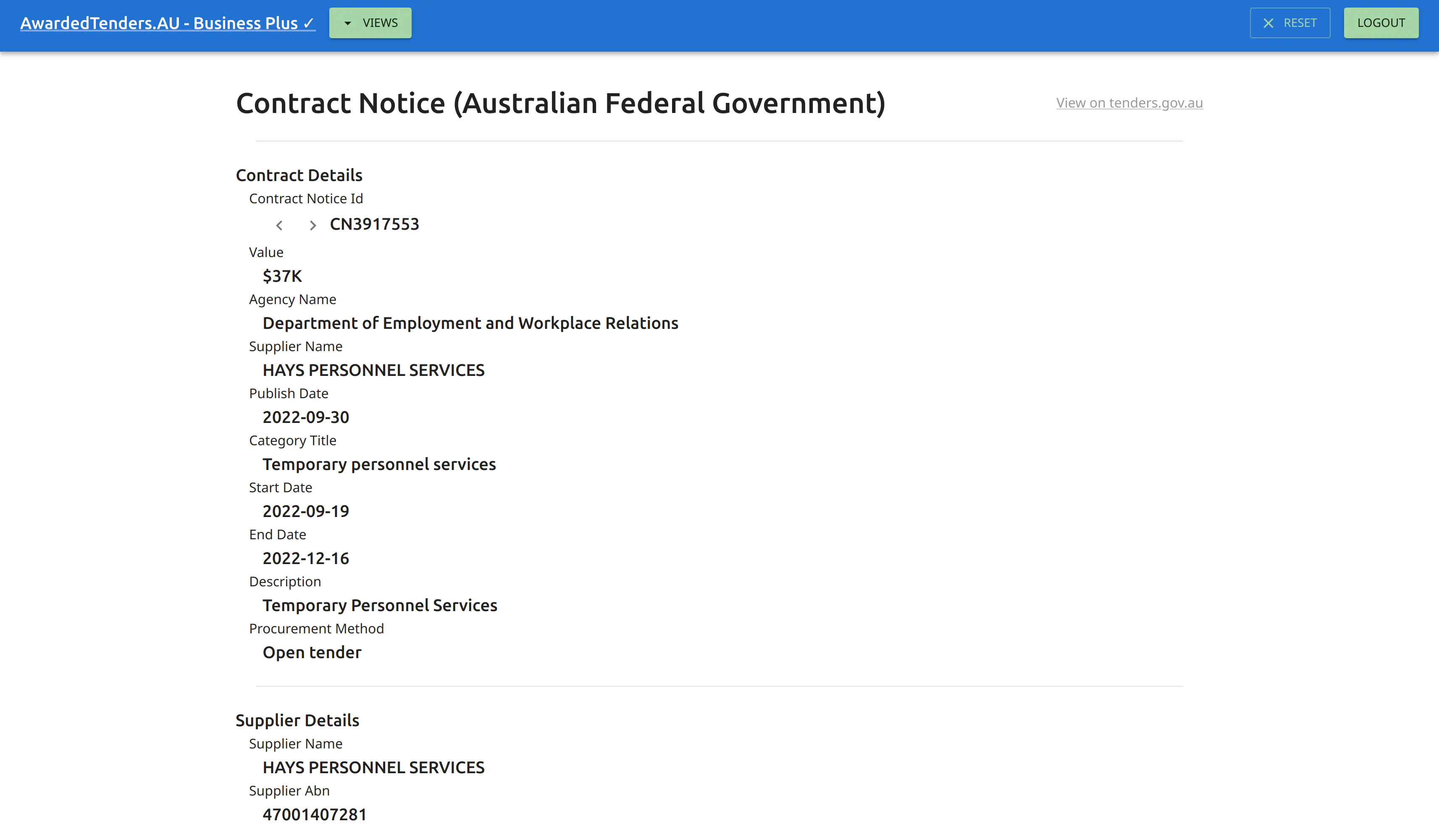Select category Temporary personnel services
Screen dimensions: 1439x840
click(379, 464)
